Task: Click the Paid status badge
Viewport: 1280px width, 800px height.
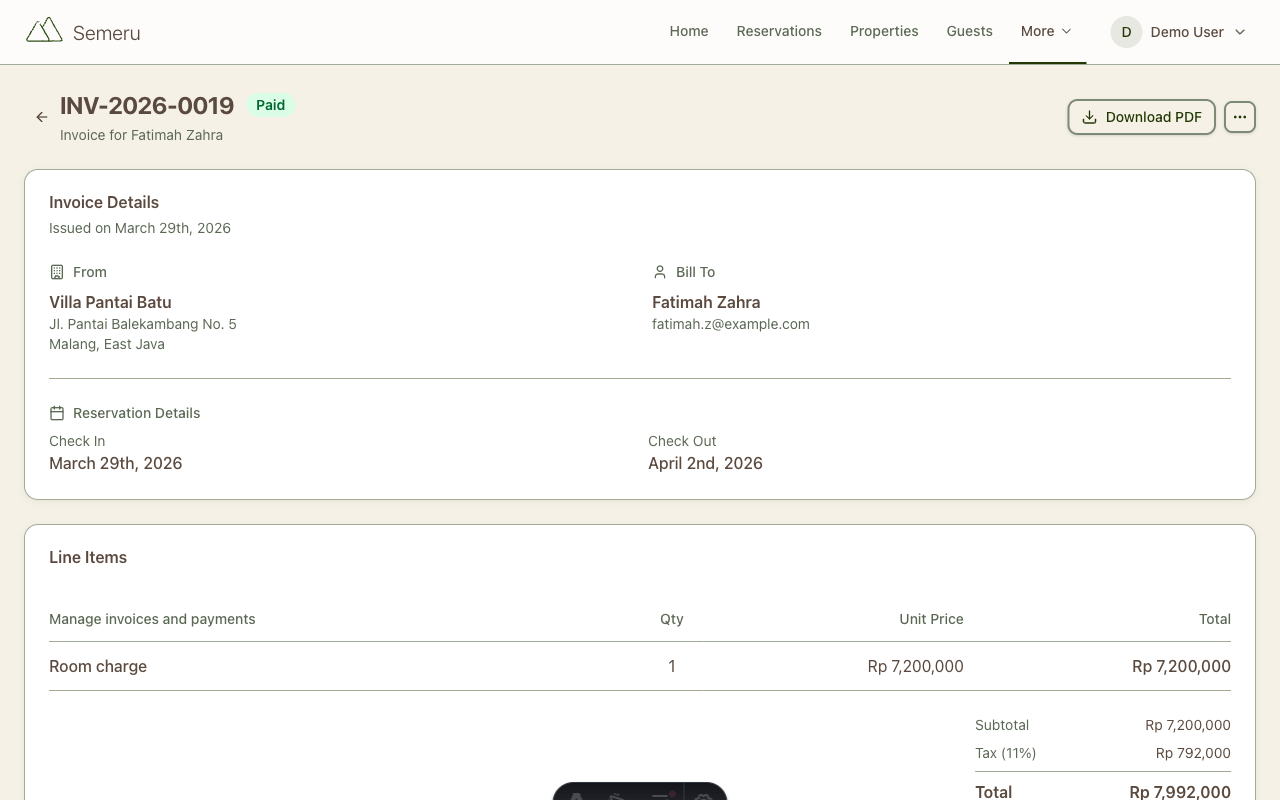Action: (x=270, y=105)
